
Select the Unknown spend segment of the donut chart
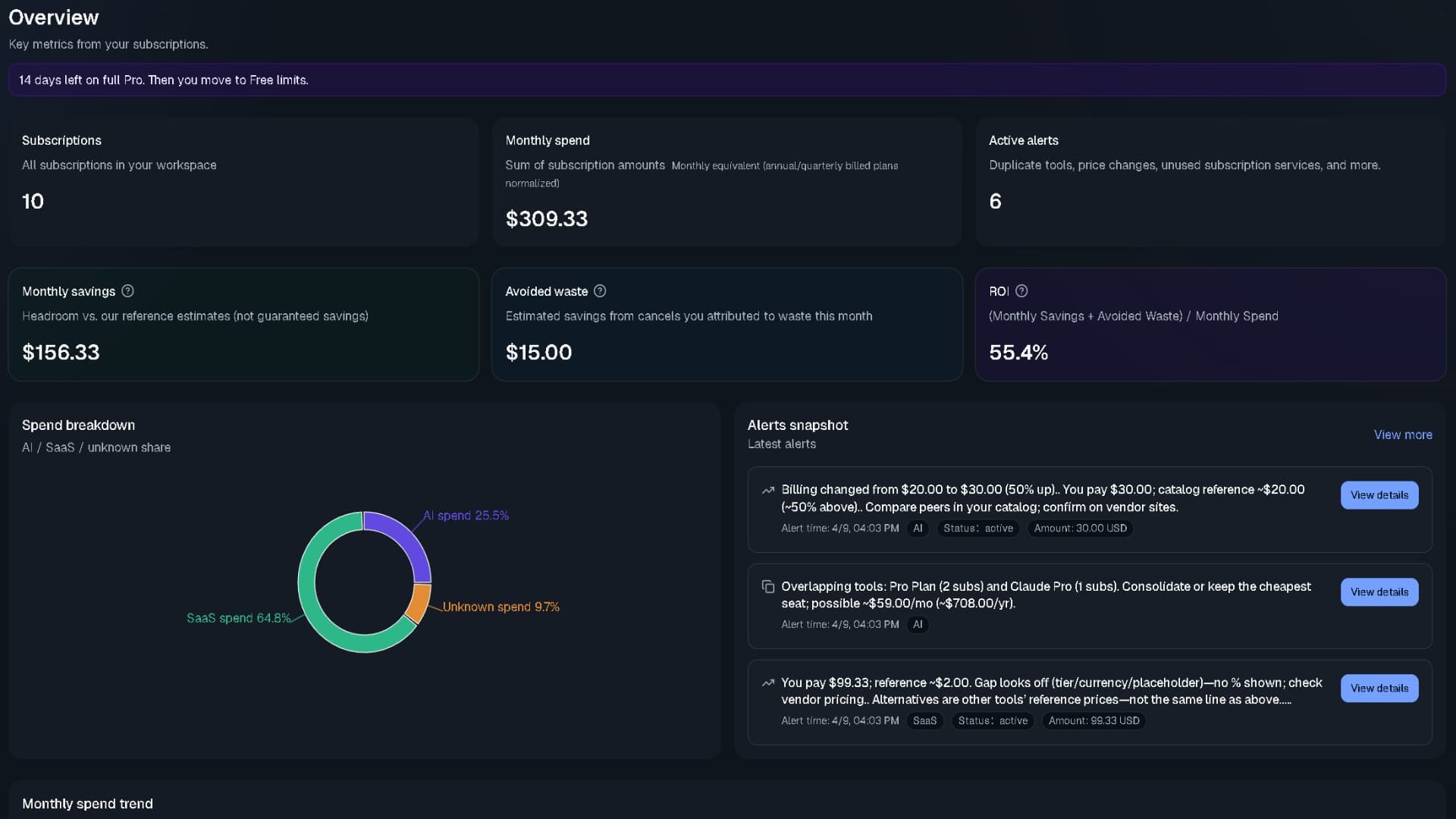(x=419, y=603)
